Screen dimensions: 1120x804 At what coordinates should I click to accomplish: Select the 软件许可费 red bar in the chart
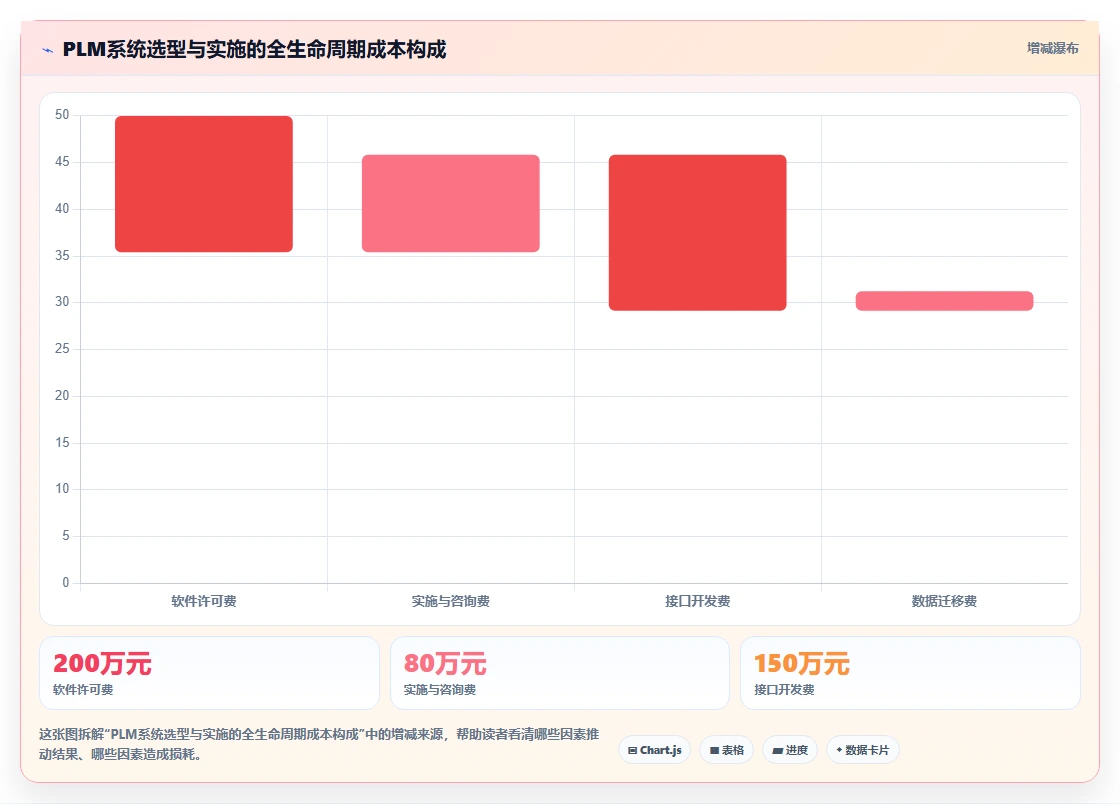click(204, 184)
